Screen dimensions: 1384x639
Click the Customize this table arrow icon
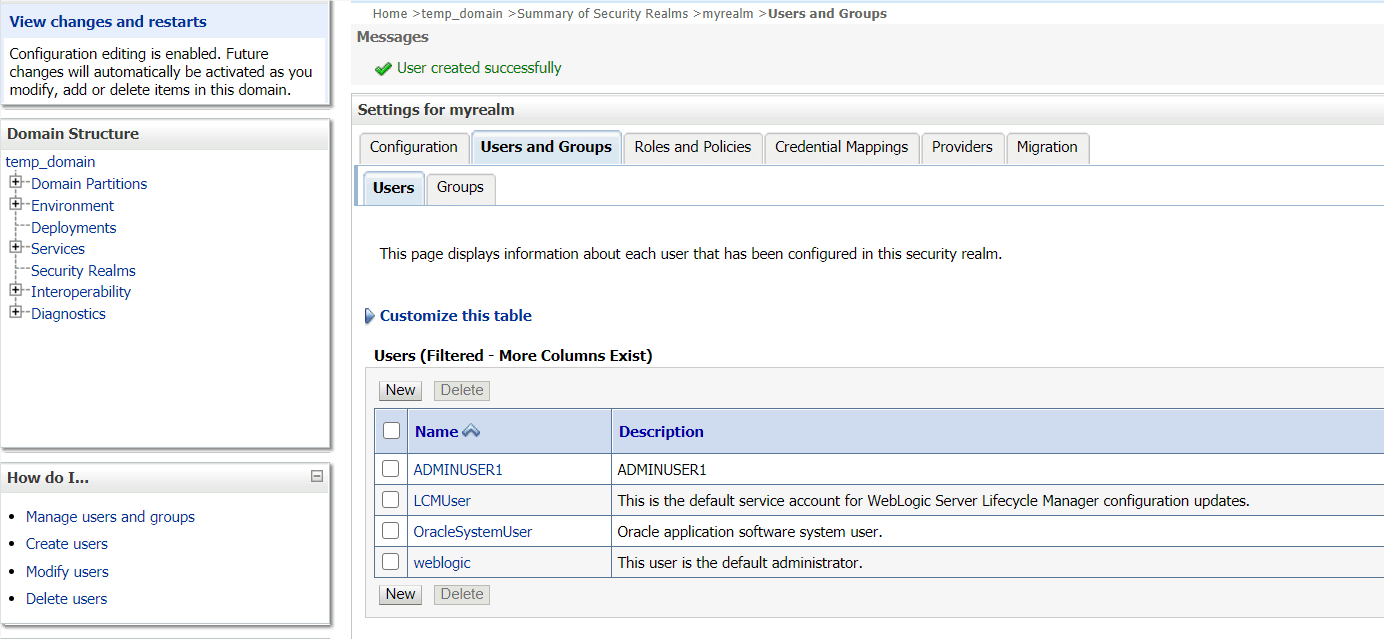[370, 316]
